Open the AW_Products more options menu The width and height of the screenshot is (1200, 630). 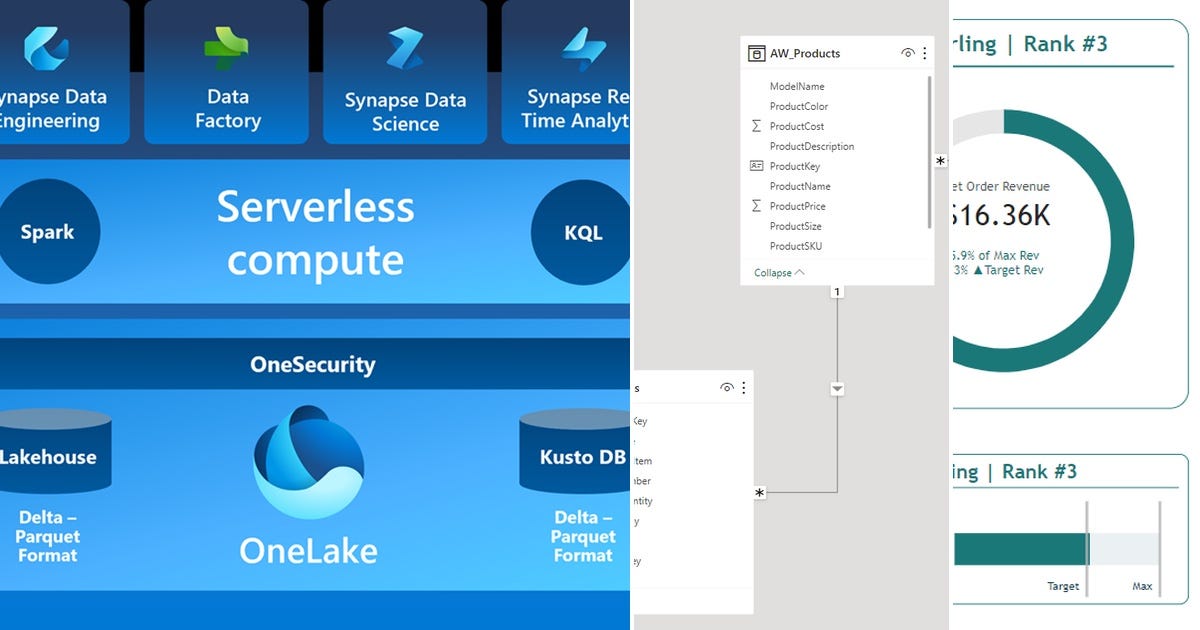click(924, 53)
